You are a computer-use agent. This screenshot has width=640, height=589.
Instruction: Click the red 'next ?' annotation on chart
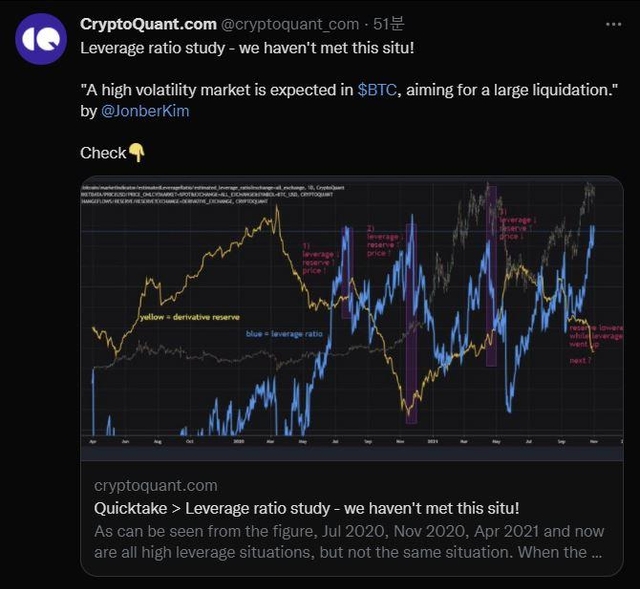[579, 360]
